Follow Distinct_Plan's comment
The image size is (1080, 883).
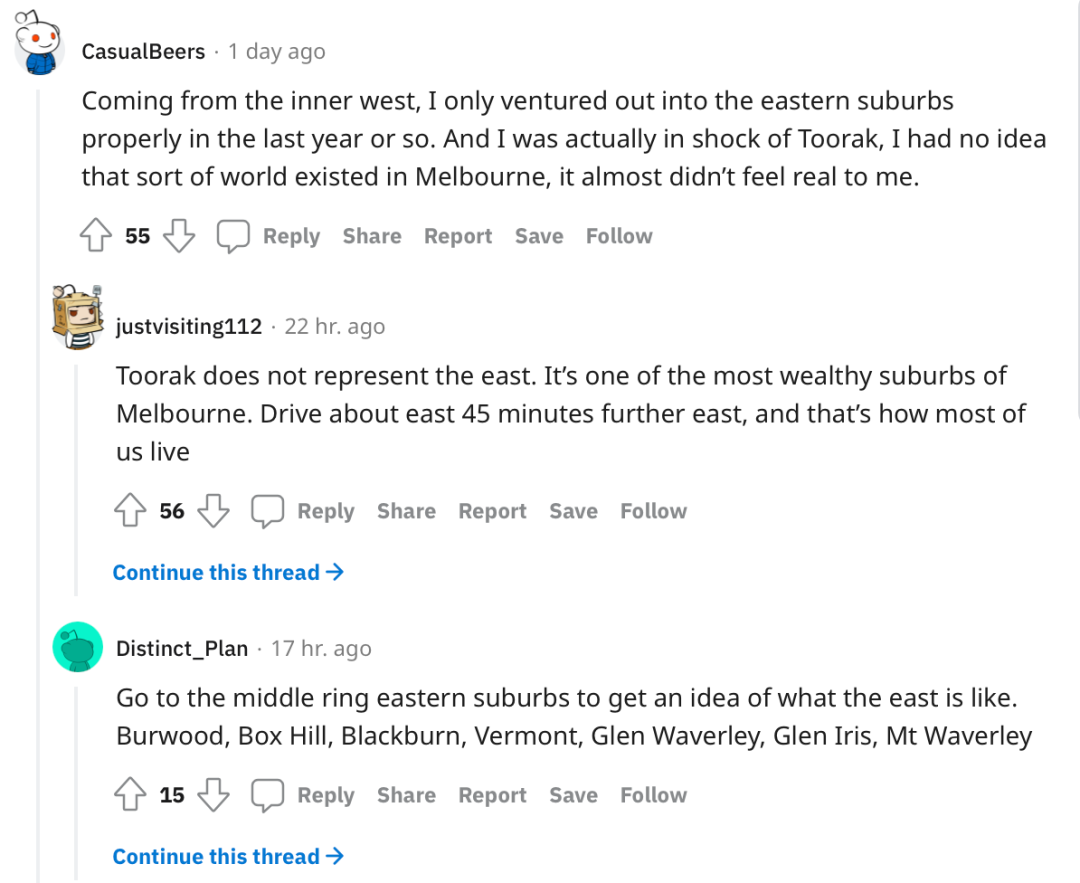coord(654,795)
